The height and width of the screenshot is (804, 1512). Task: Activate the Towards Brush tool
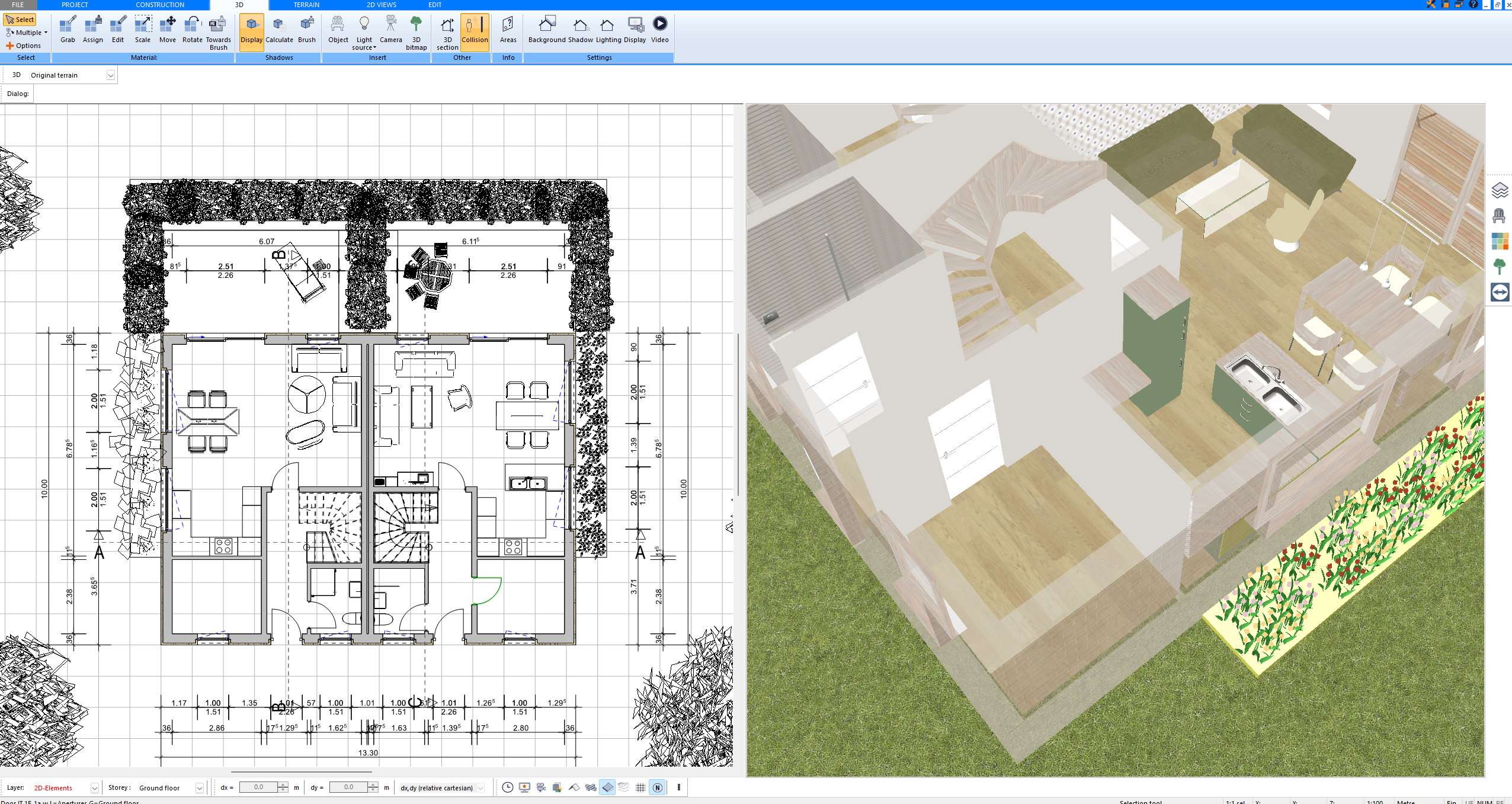click(218, 33)
